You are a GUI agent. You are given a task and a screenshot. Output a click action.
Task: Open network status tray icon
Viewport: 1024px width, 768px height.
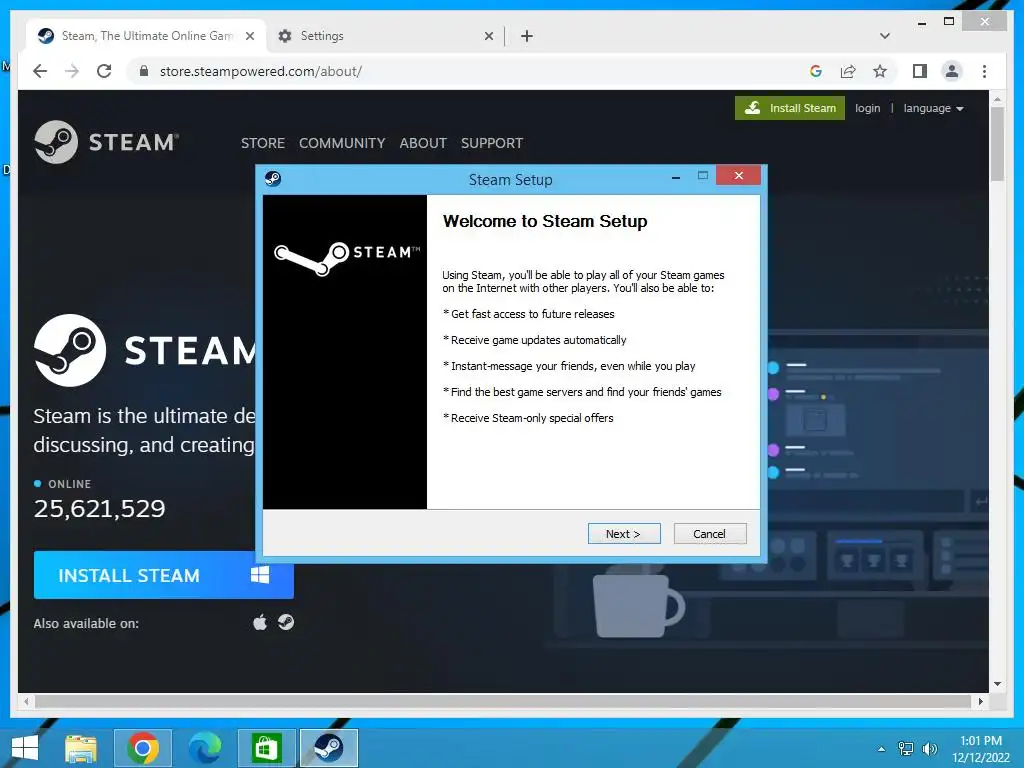tap(906, 749)
